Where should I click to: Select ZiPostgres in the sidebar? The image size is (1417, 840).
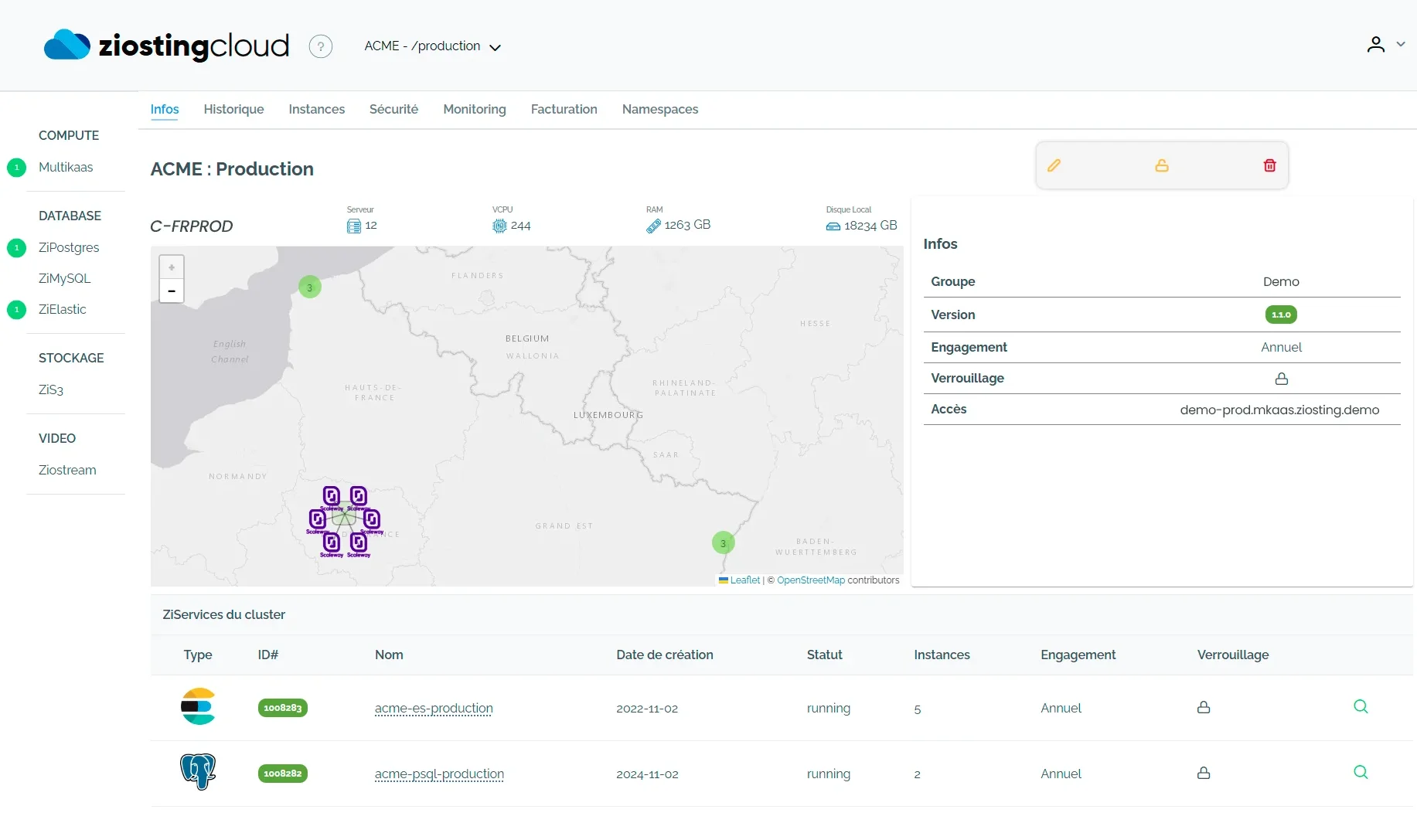pyautogui.click(x=69, y=247)
